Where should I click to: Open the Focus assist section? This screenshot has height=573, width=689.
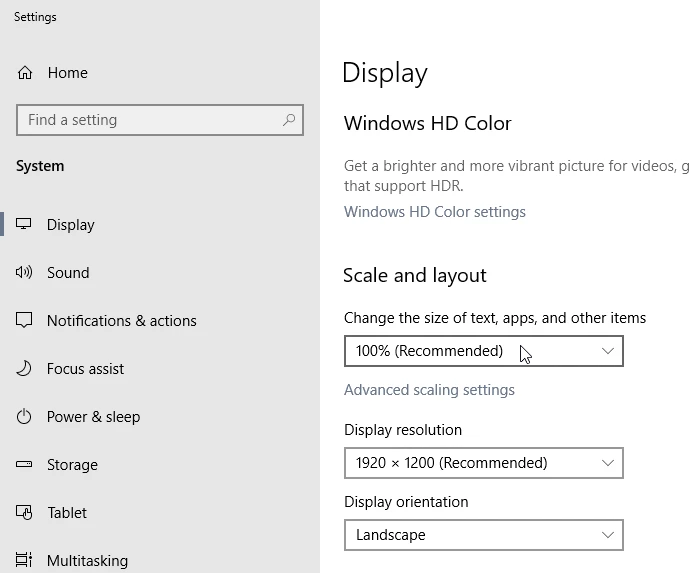click(160, 368)
